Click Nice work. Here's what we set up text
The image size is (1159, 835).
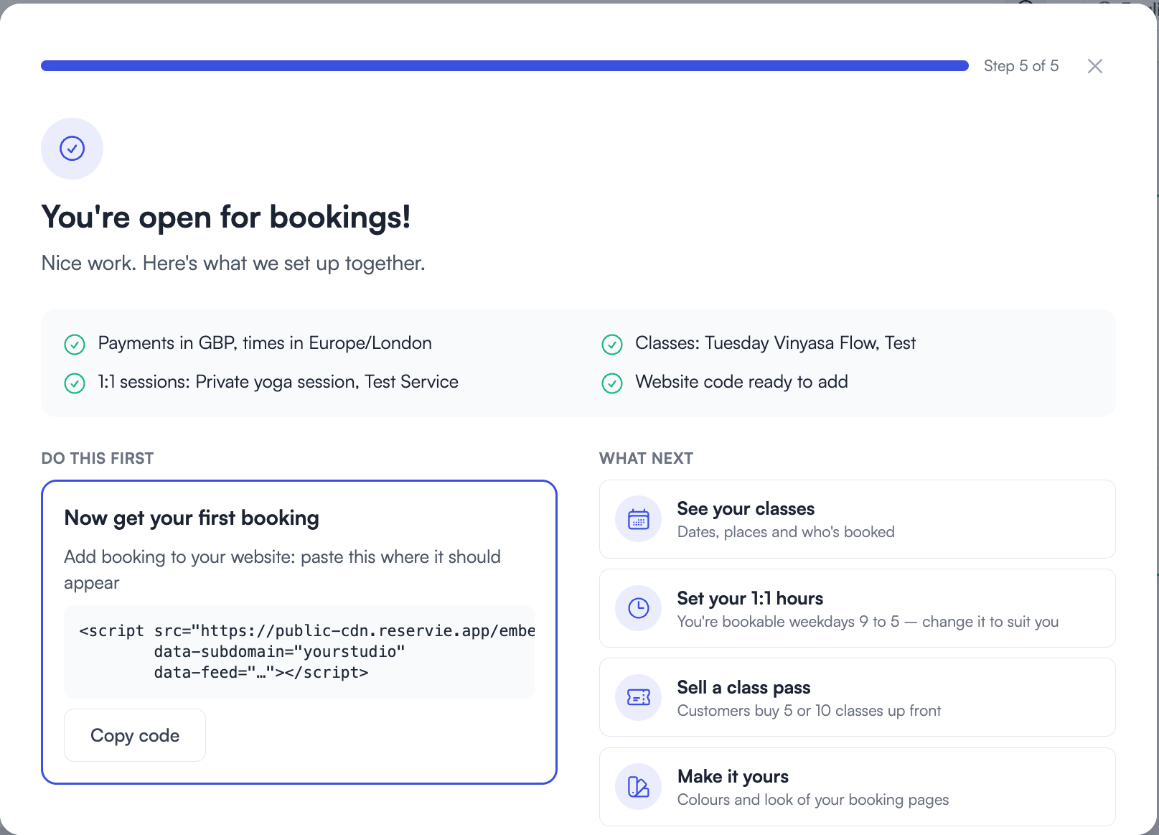233,263
